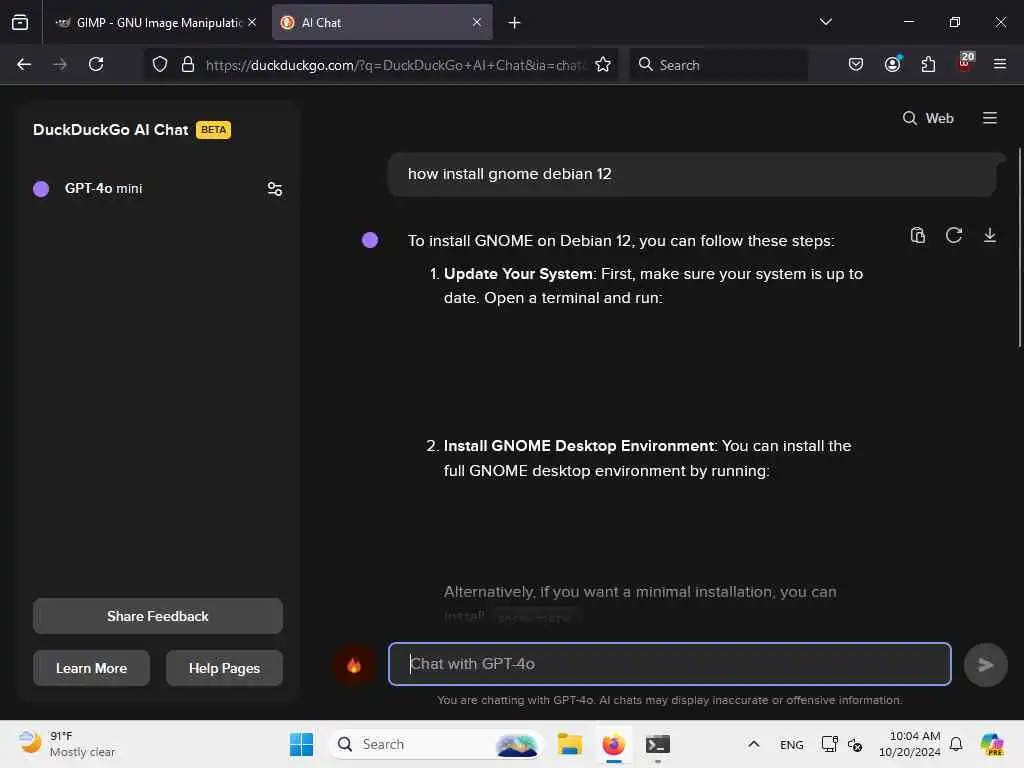Open the Windows Start menu
Viewport: 1024px width, 768px height.
click(301, 744)
